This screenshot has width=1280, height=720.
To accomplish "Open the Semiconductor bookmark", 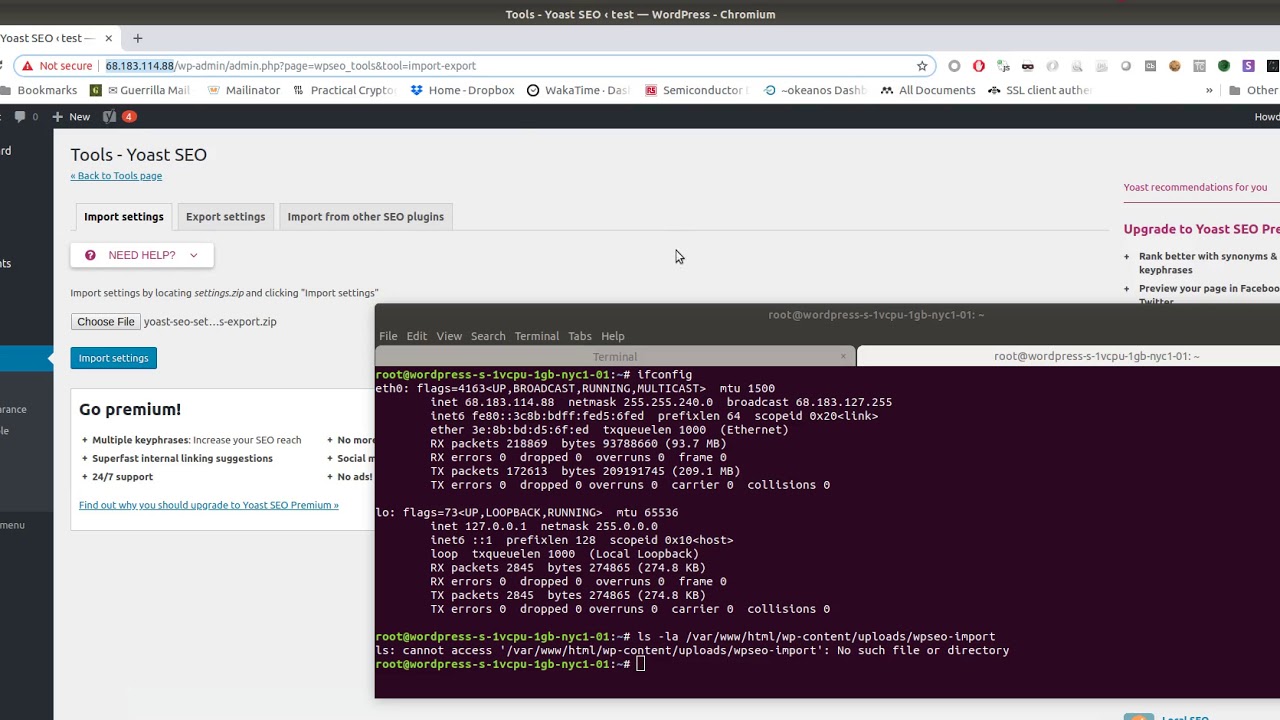I will click(x=696, y=90).
